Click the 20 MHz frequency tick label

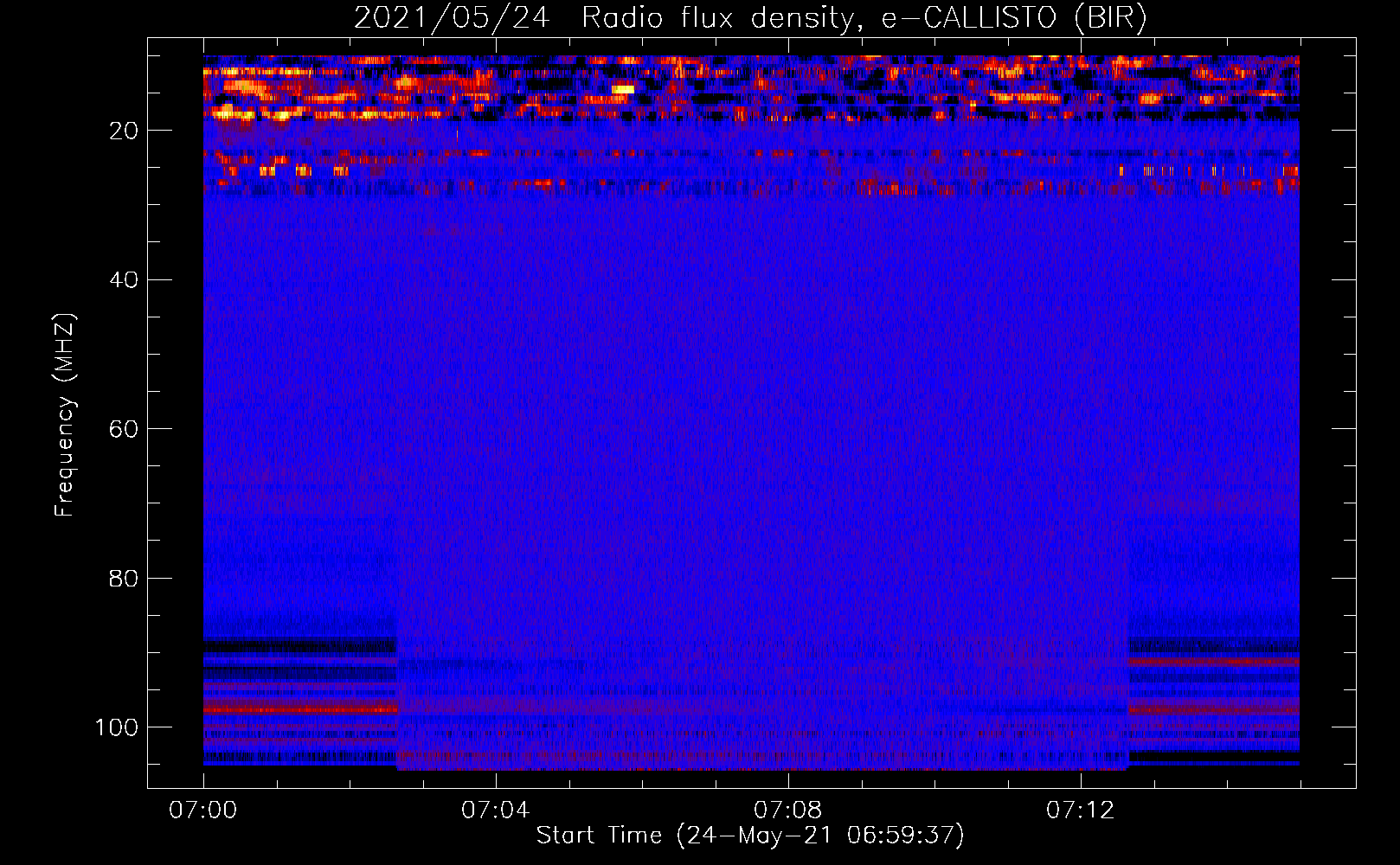125,131
